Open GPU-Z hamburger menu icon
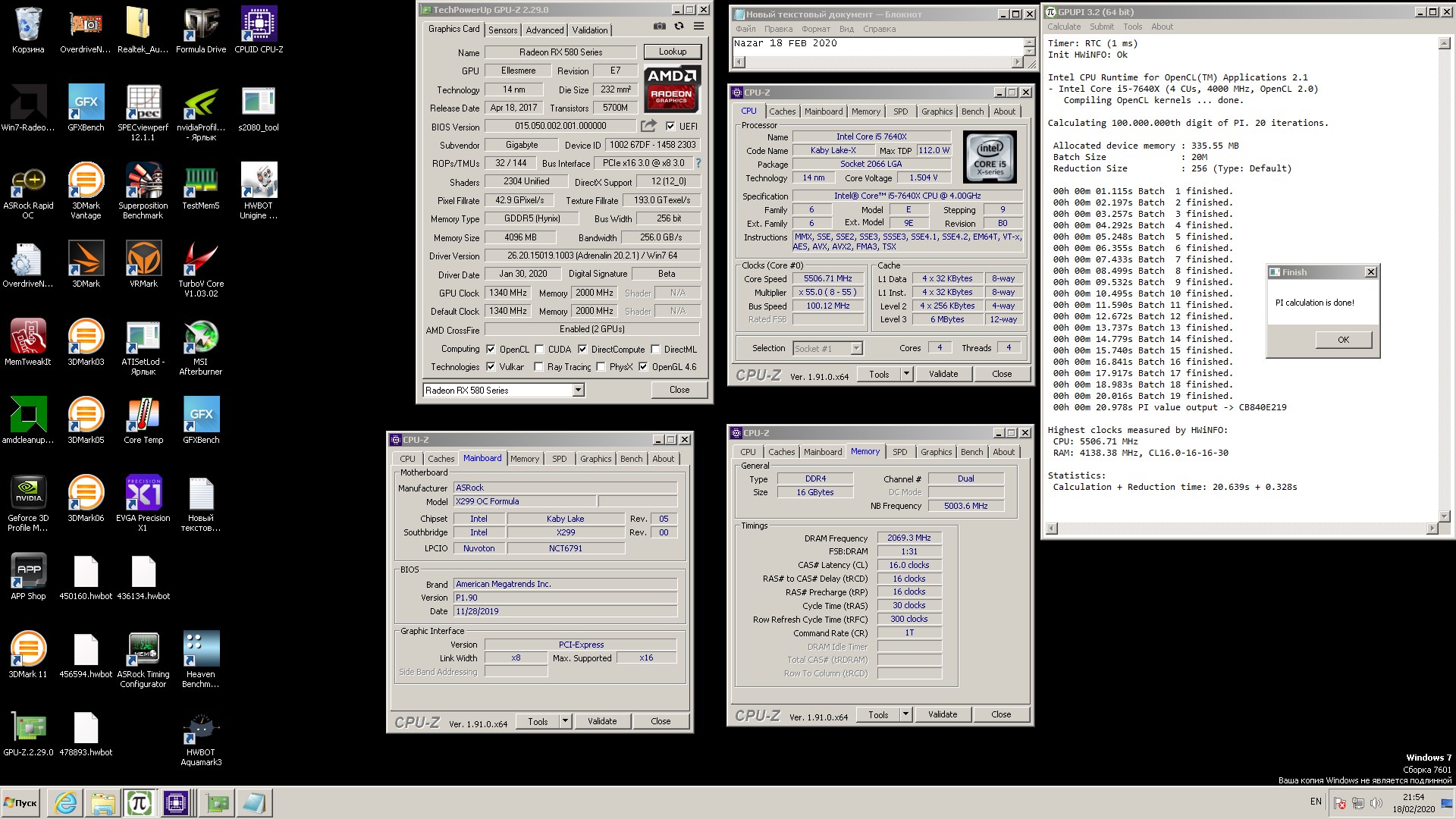 [698, 27]
